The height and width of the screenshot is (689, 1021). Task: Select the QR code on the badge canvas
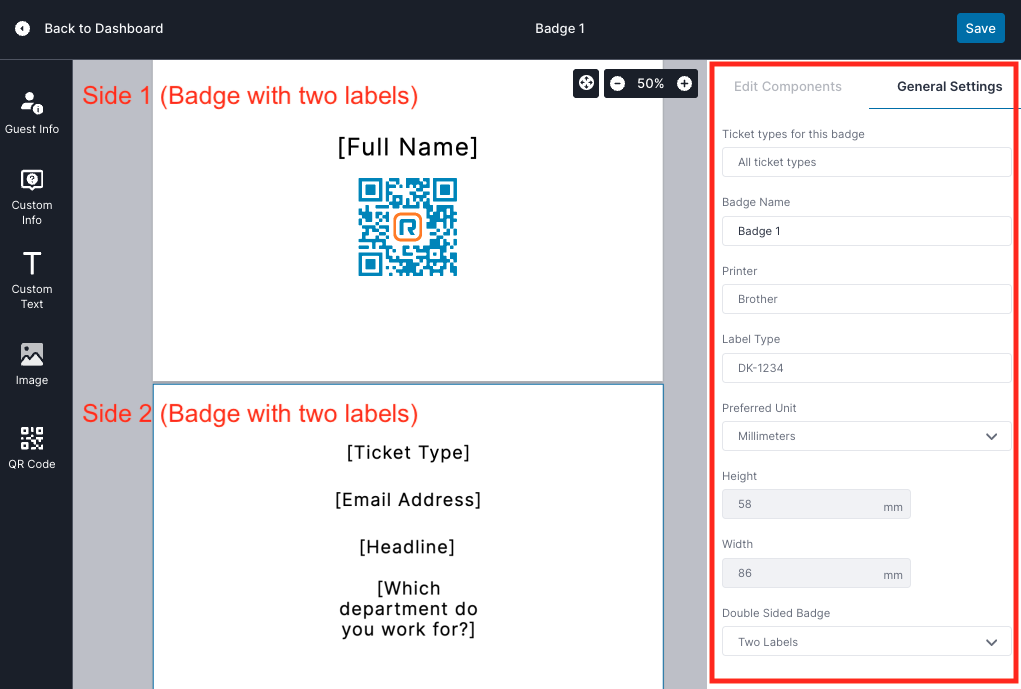click(408, 227)
